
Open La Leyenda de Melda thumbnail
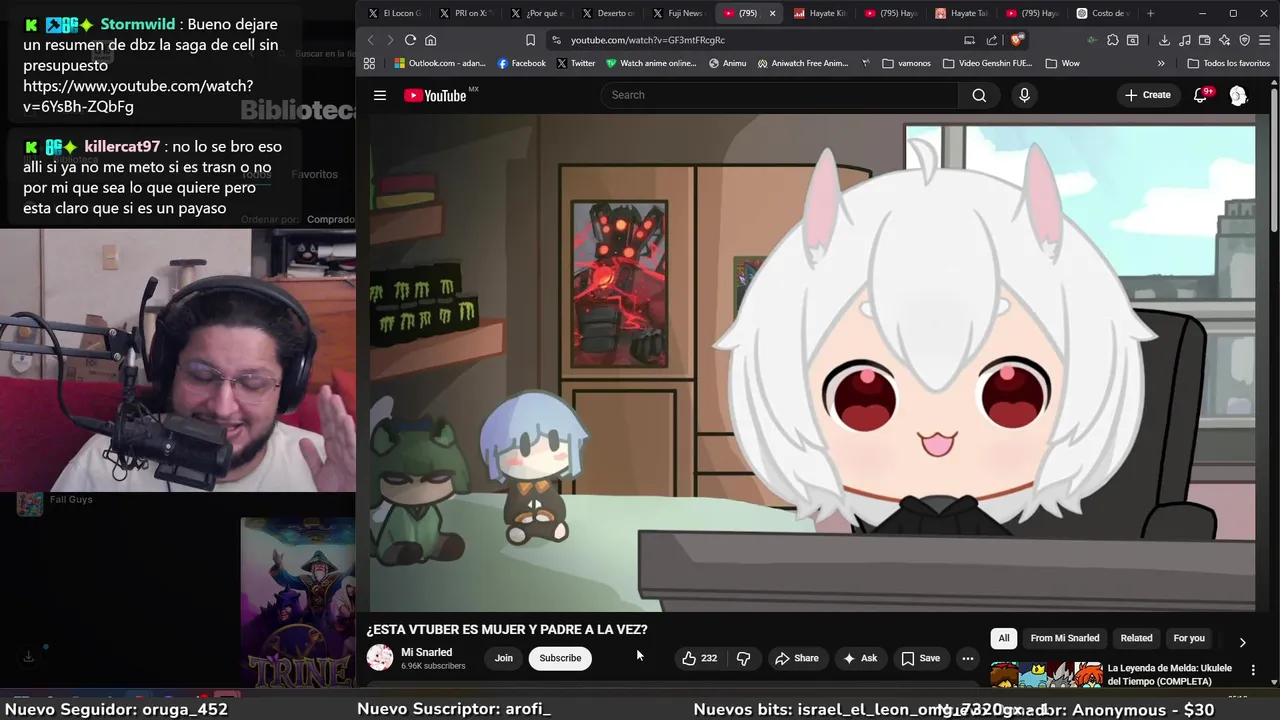click(x=1046, y=676)
